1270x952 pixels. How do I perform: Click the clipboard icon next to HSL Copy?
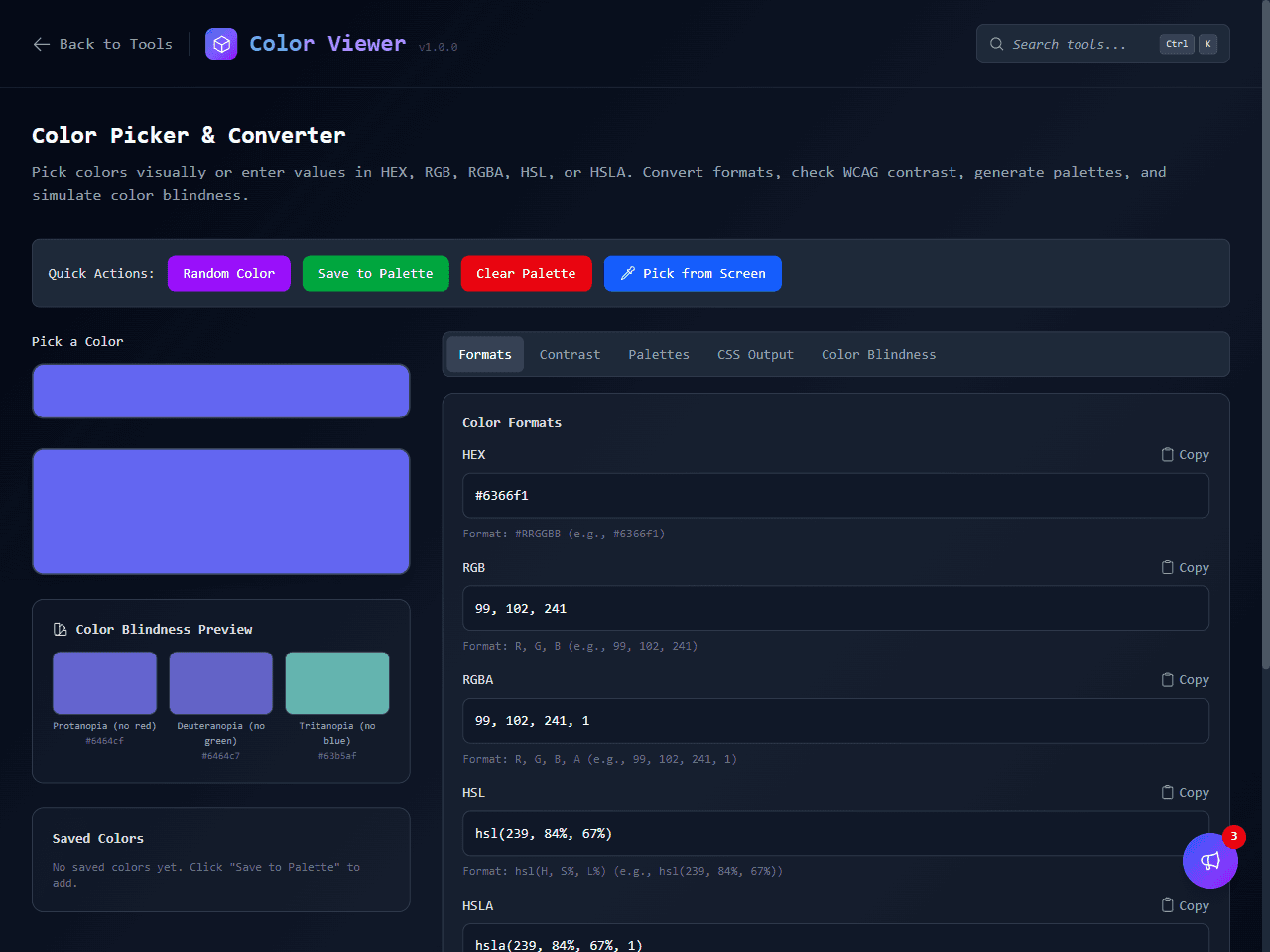1167,792
